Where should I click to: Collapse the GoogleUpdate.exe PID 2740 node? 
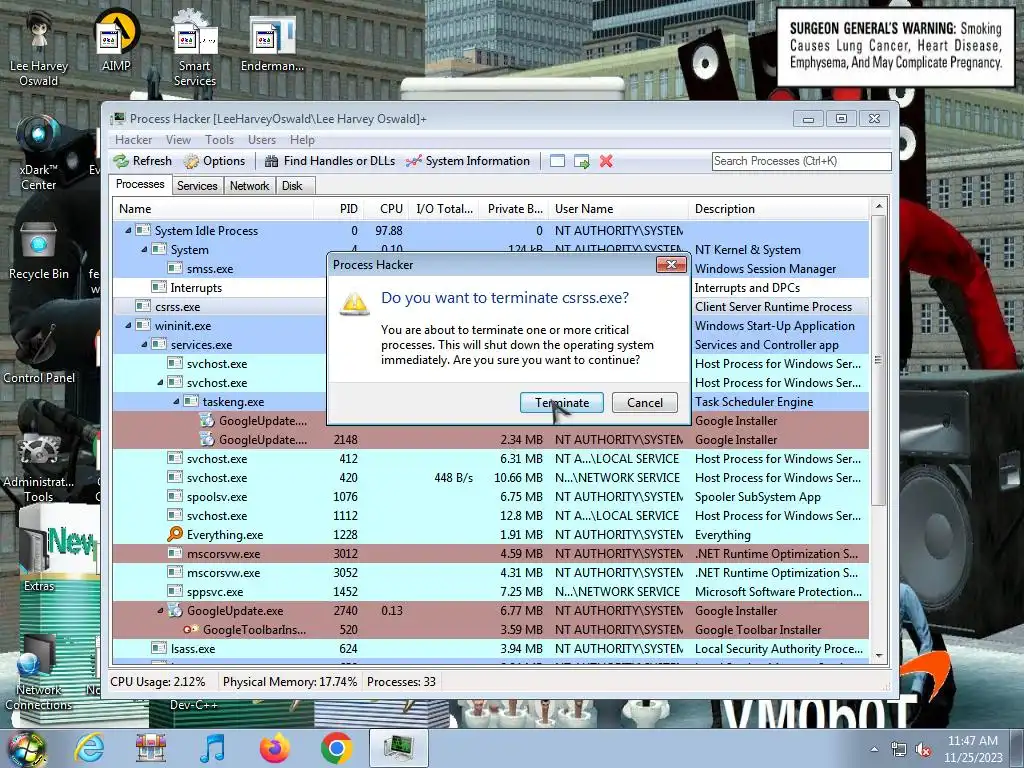click(160, 611)
